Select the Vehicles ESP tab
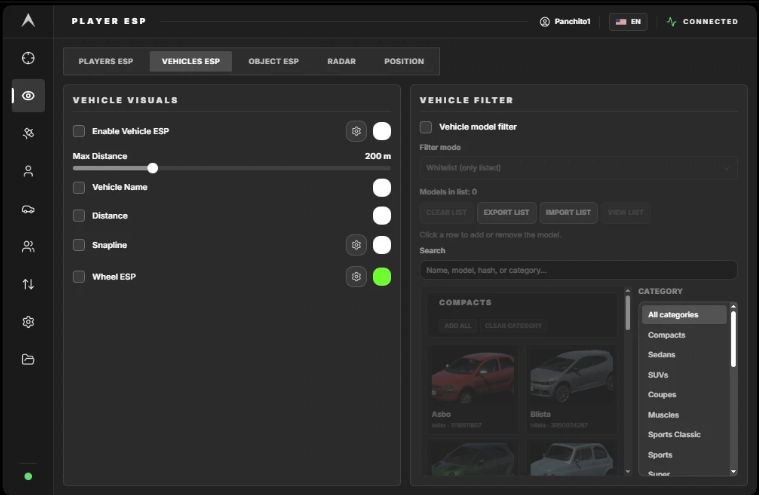759x495 pixels. point(191,61)
